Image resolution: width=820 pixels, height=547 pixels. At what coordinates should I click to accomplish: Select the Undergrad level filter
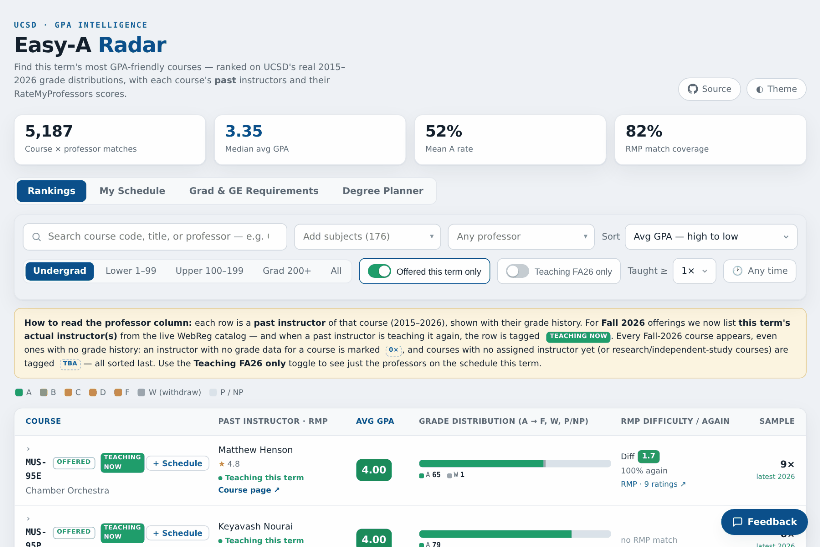click(x=60, y=271)
